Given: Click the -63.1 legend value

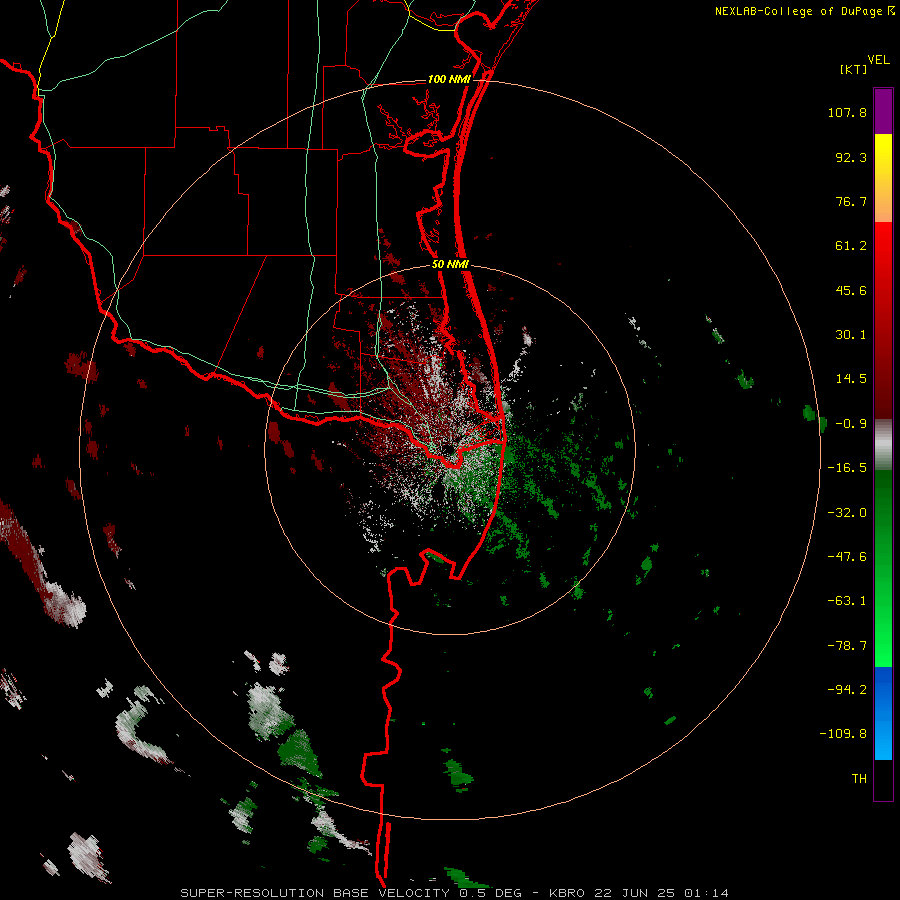Looking at the screenshot, I should (x=847, y=601).
